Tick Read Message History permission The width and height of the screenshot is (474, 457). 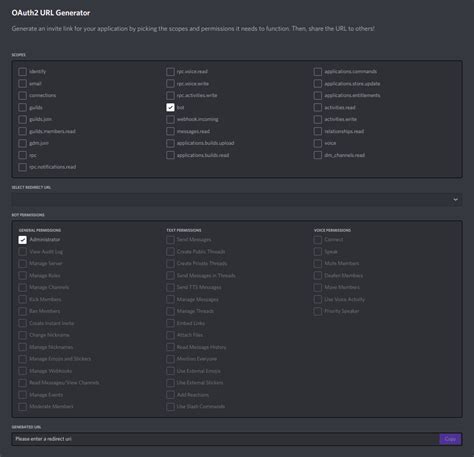point(170,347)
